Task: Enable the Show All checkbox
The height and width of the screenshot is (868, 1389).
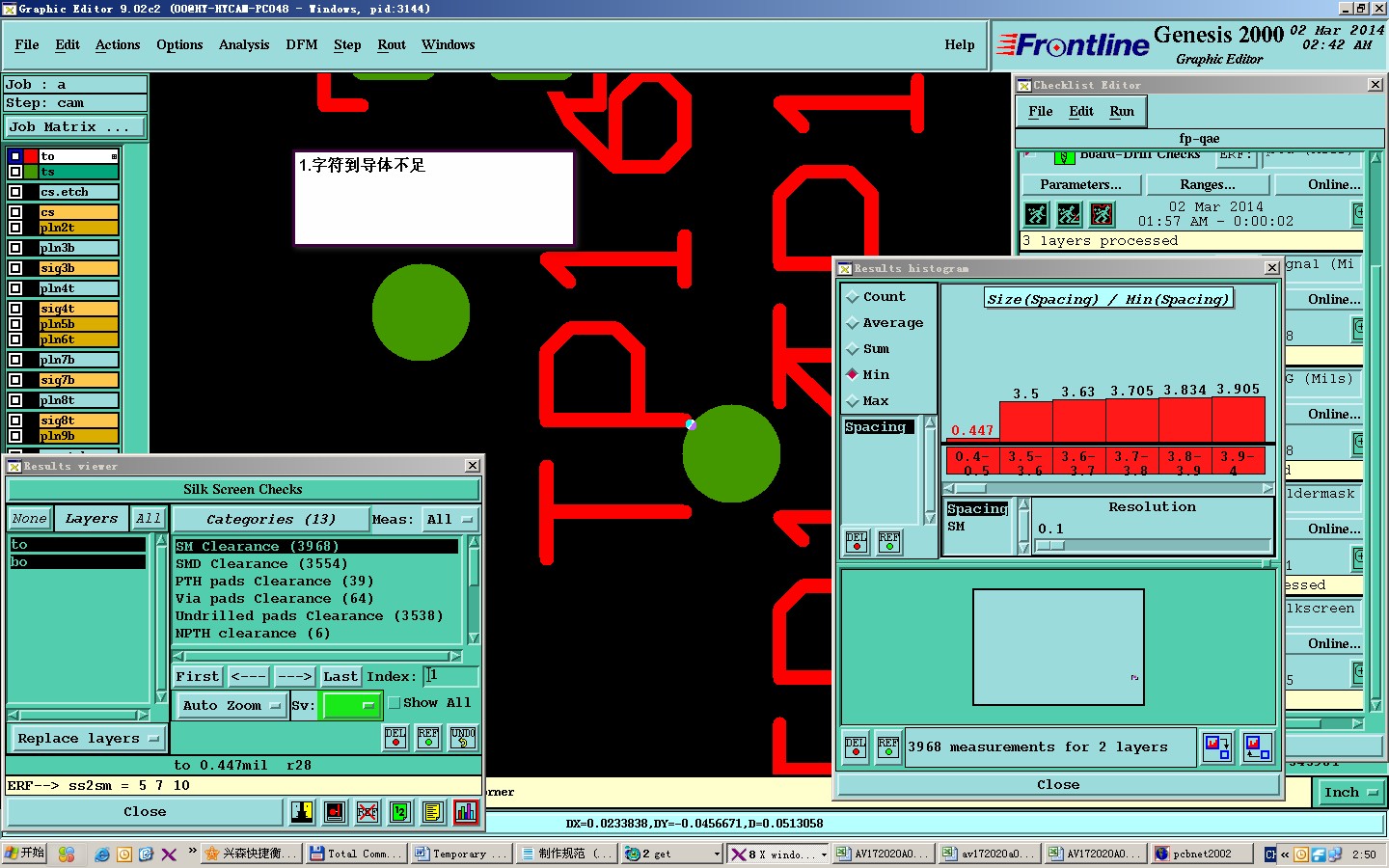Action: click(x=395, y=703)
